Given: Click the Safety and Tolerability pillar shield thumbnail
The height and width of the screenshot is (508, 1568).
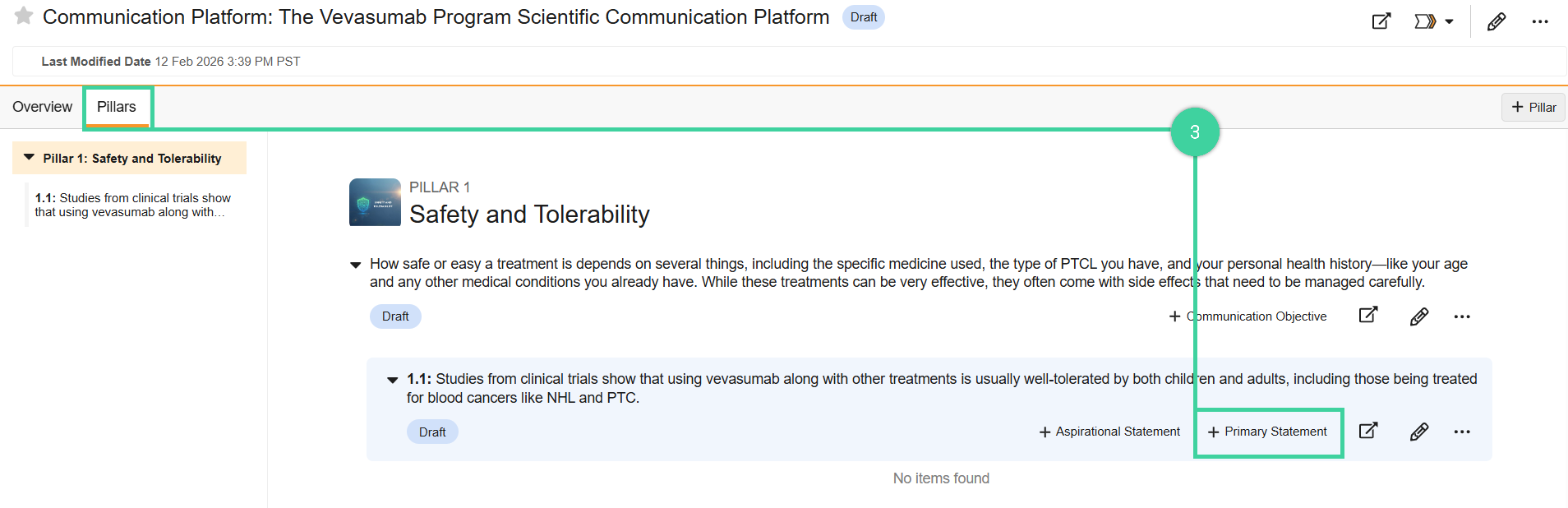Looking at the screenshot, I should tap(375, 202).
